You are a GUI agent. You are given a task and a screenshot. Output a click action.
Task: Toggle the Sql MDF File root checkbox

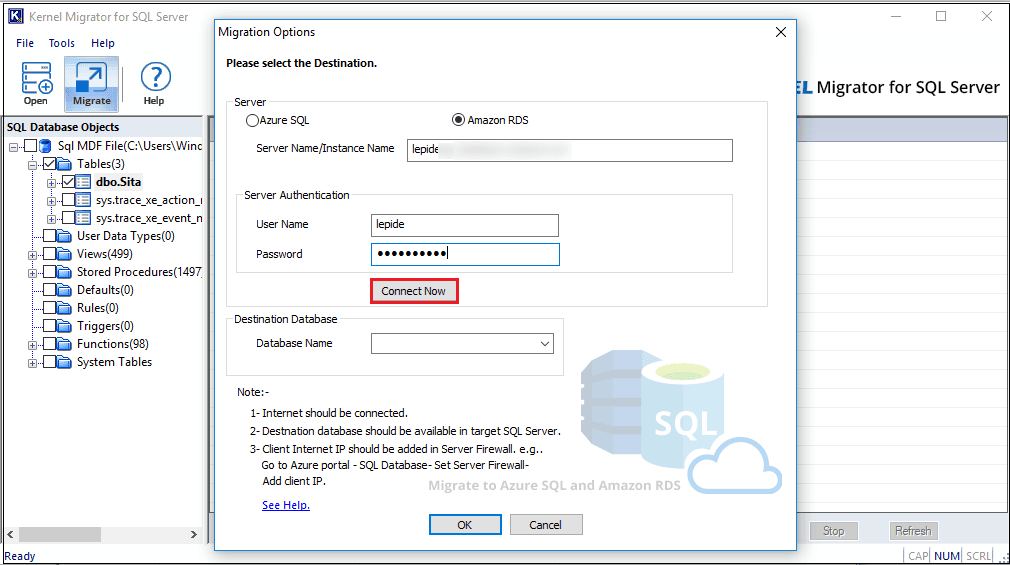pyautogui.click(x=30, y=146)
